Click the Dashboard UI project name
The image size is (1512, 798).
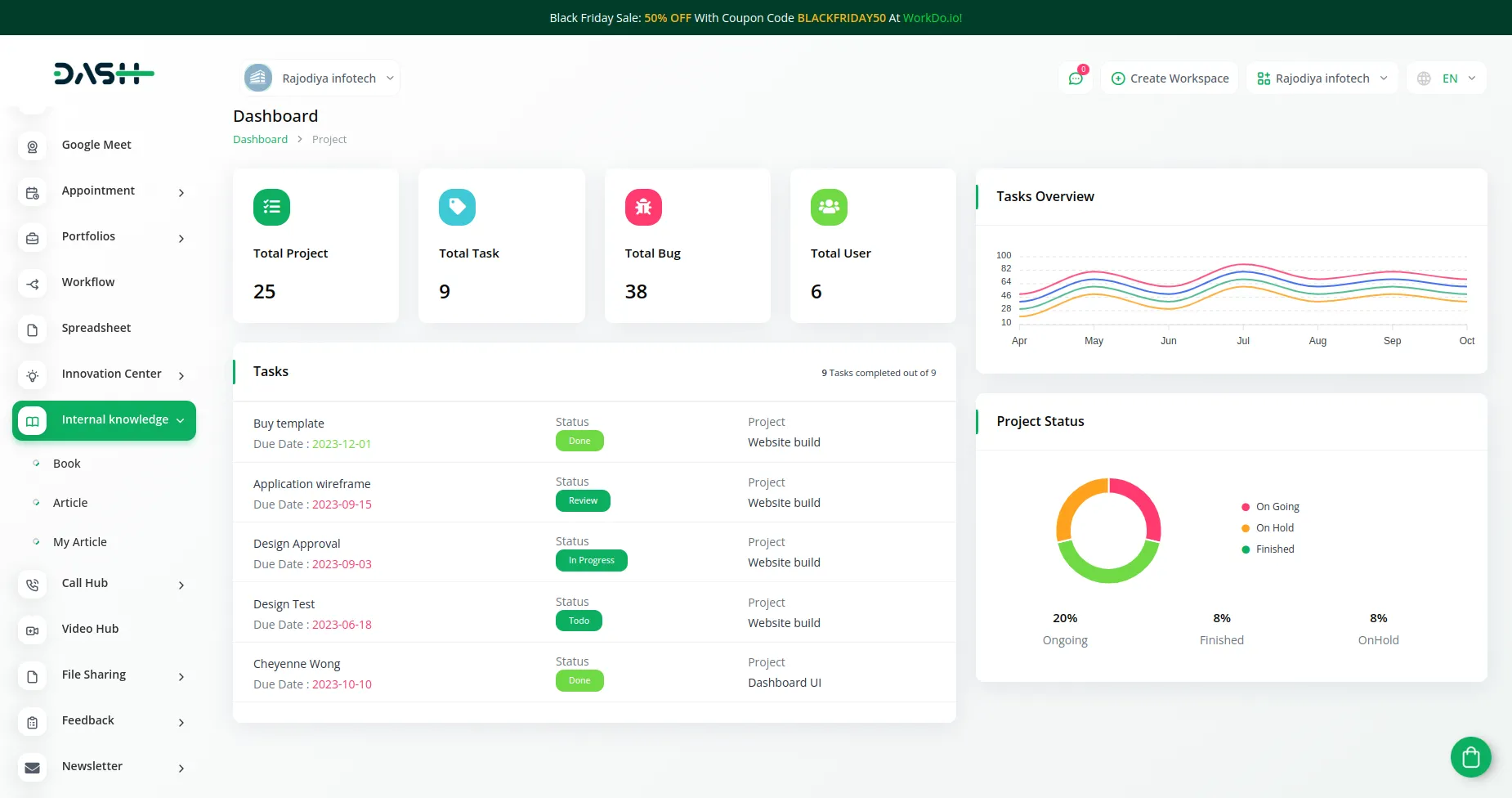point(785,683)
